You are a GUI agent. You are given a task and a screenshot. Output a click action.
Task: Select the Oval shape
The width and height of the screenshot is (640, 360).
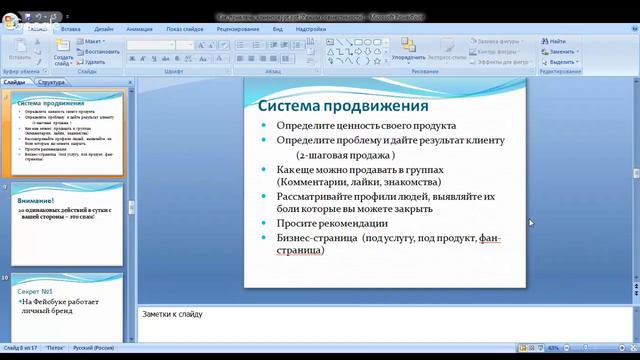(368, 42)
